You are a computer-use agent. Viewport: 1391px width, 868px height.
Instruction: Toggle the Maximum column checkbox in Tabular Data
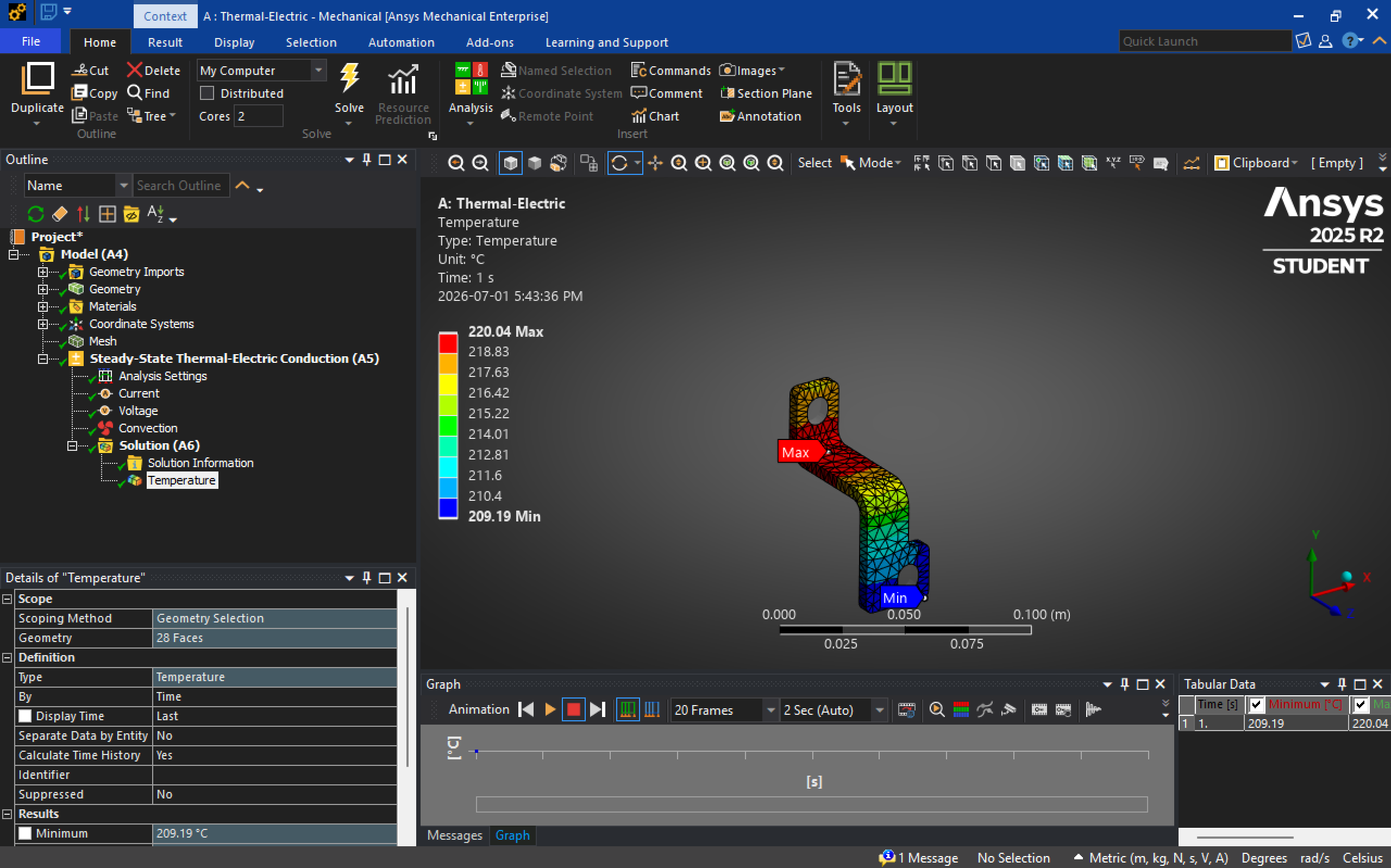1361,705
